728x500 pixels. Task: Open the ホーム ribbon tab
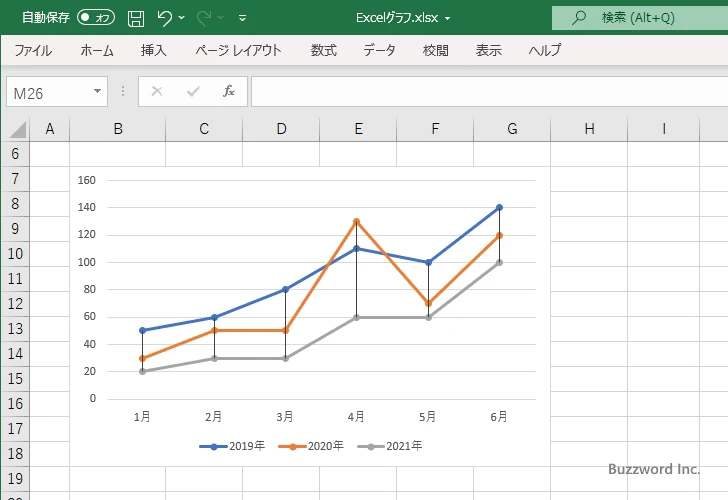(x=97, y=50)
